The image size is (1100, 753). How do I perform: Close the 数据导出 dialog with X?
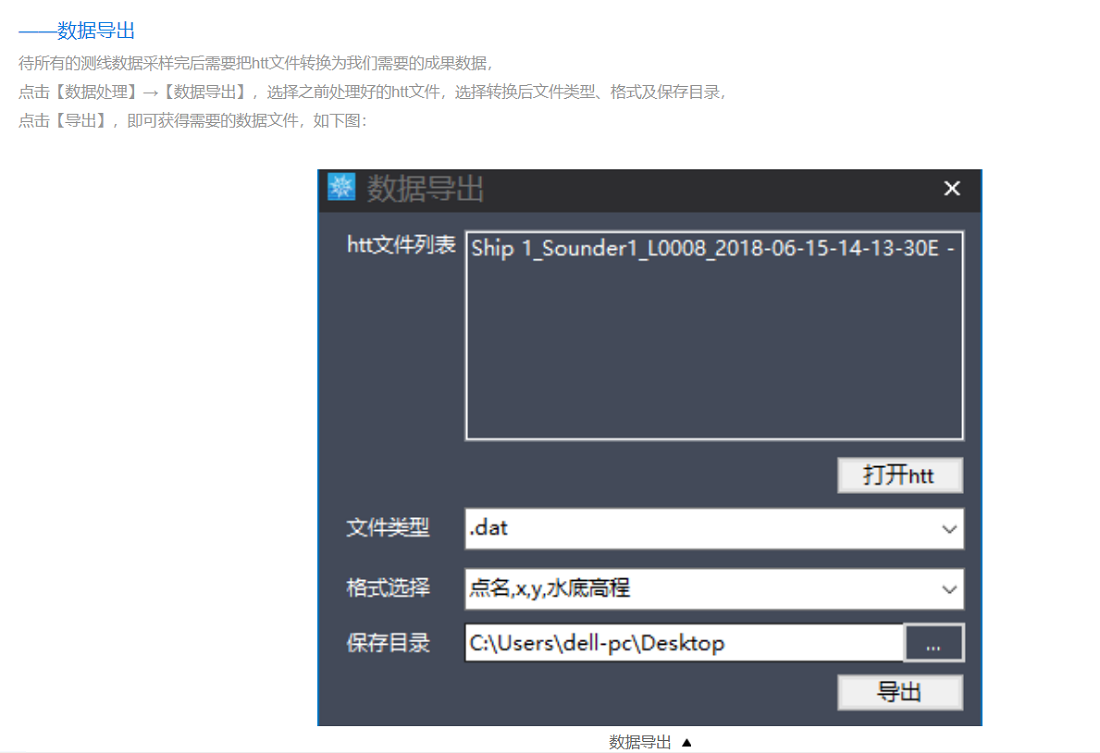[x=952, y=188]
